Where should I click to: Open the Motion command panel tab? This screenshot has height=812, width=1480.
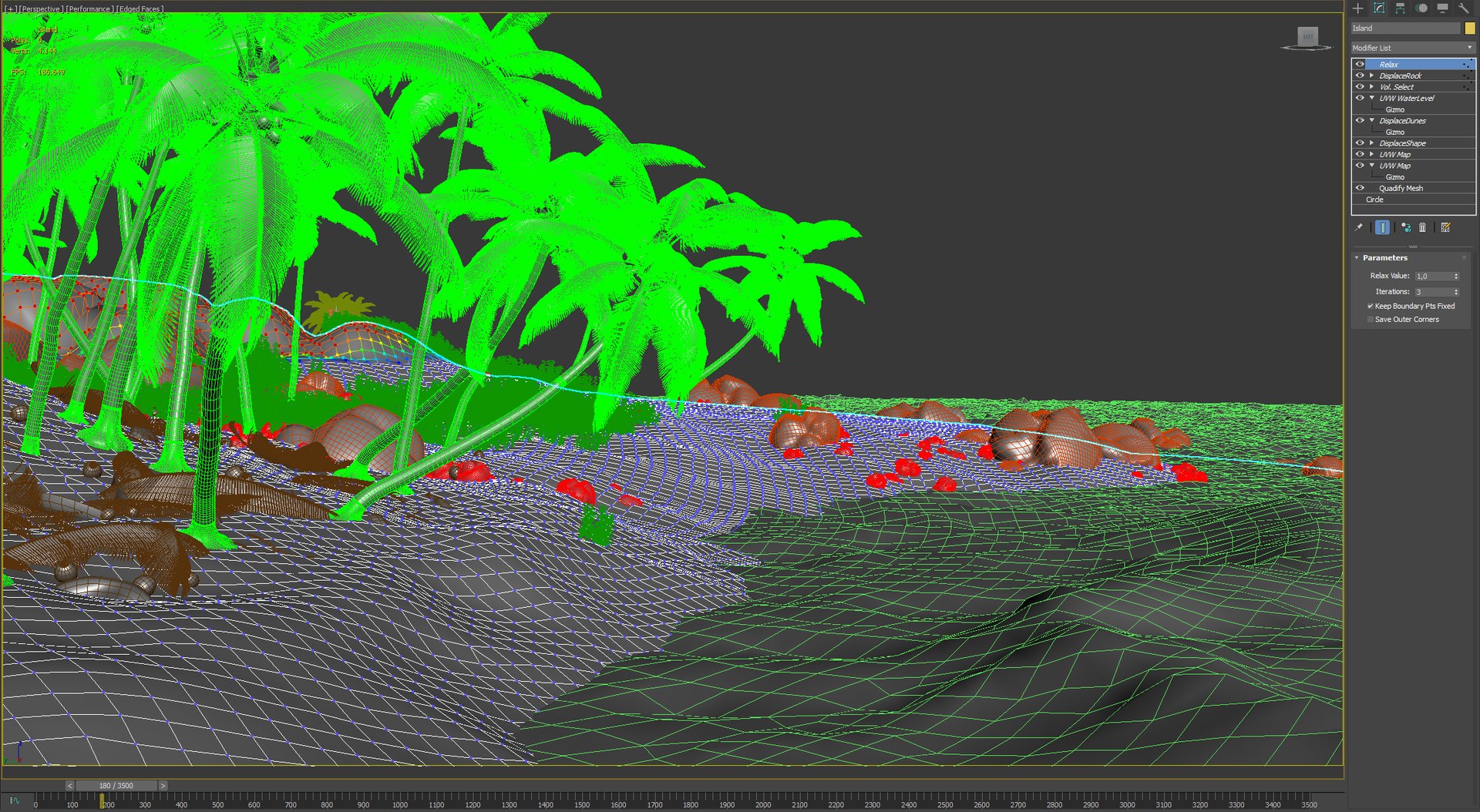coord(1421,8)
